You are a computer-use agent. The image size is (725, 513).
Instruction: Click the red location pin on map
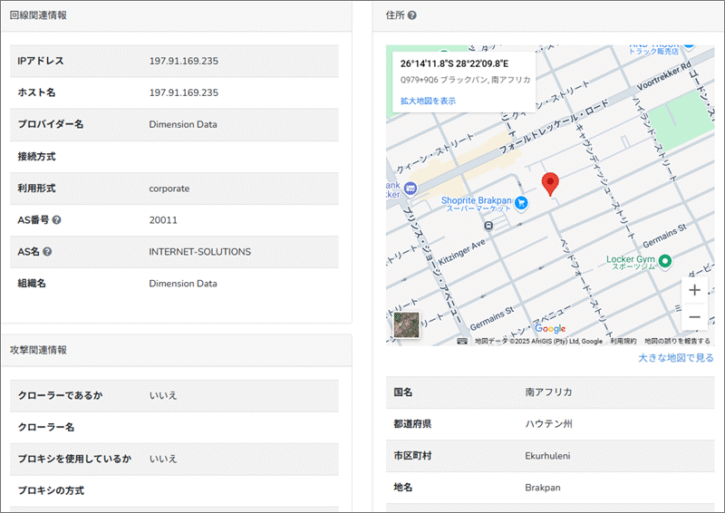[550, 183]
